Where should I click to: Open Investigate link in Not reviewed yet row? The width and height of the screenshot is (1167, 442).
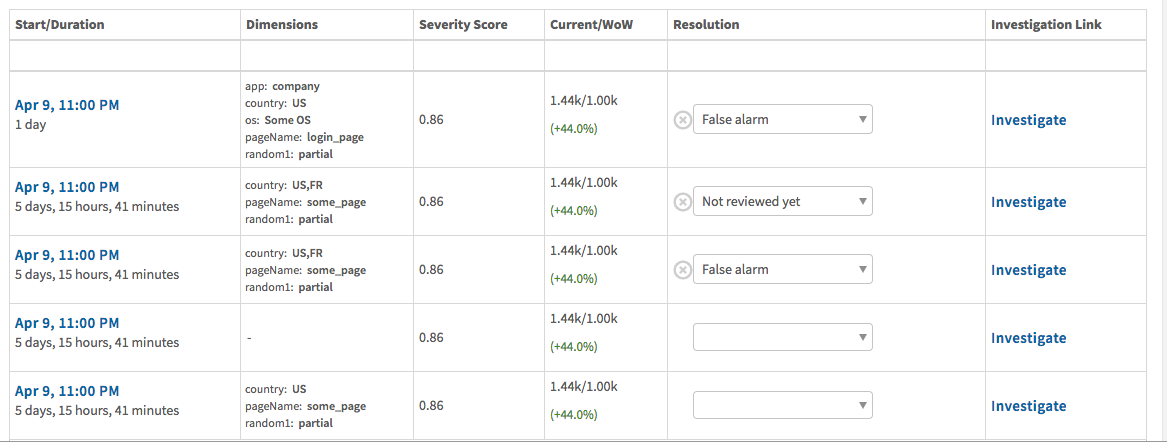click(1028, 202)
